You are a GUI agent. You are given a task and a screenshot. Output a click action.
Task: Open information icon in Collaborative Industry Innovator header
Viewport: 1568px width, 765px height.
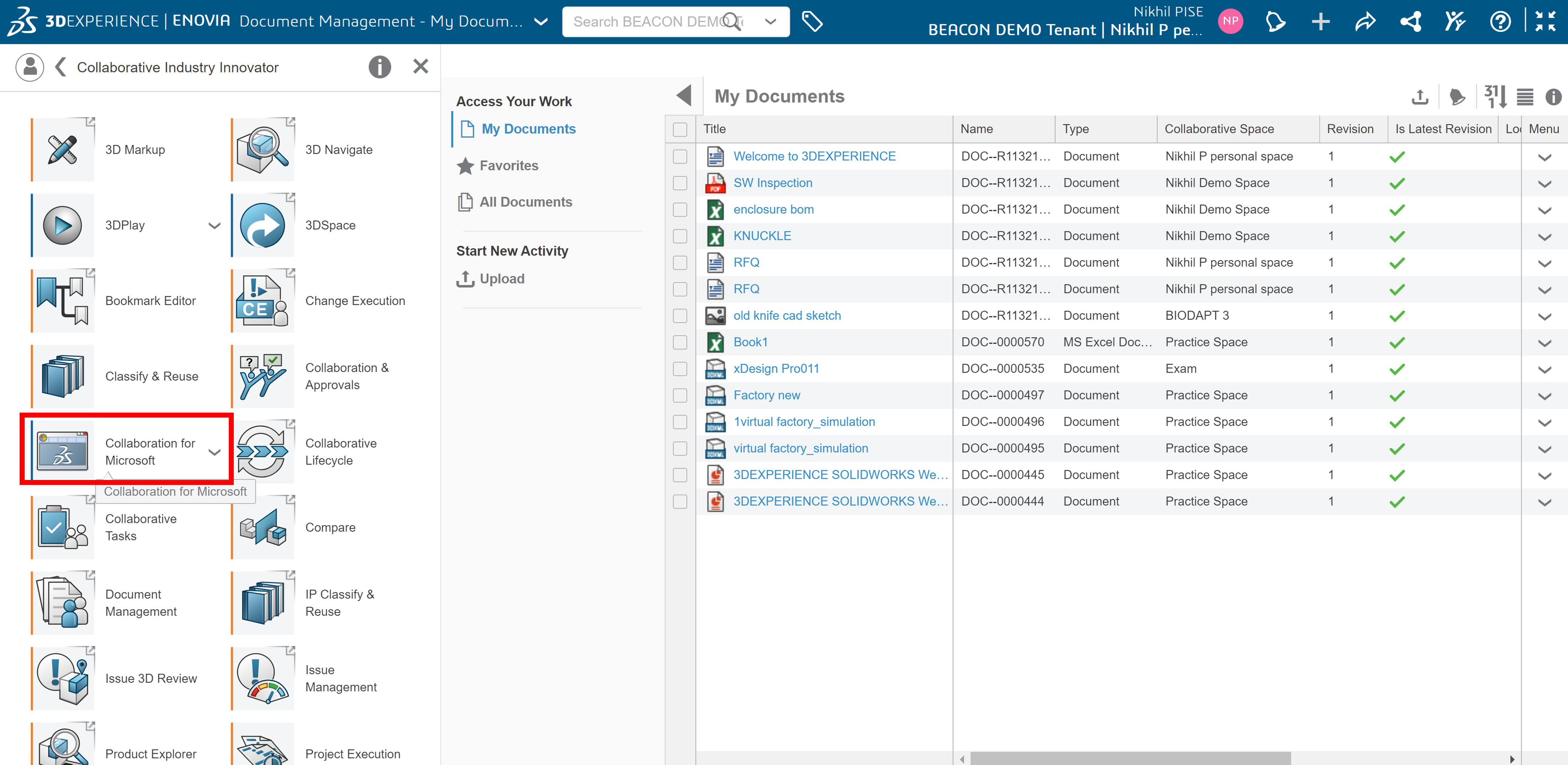[380, 66]
